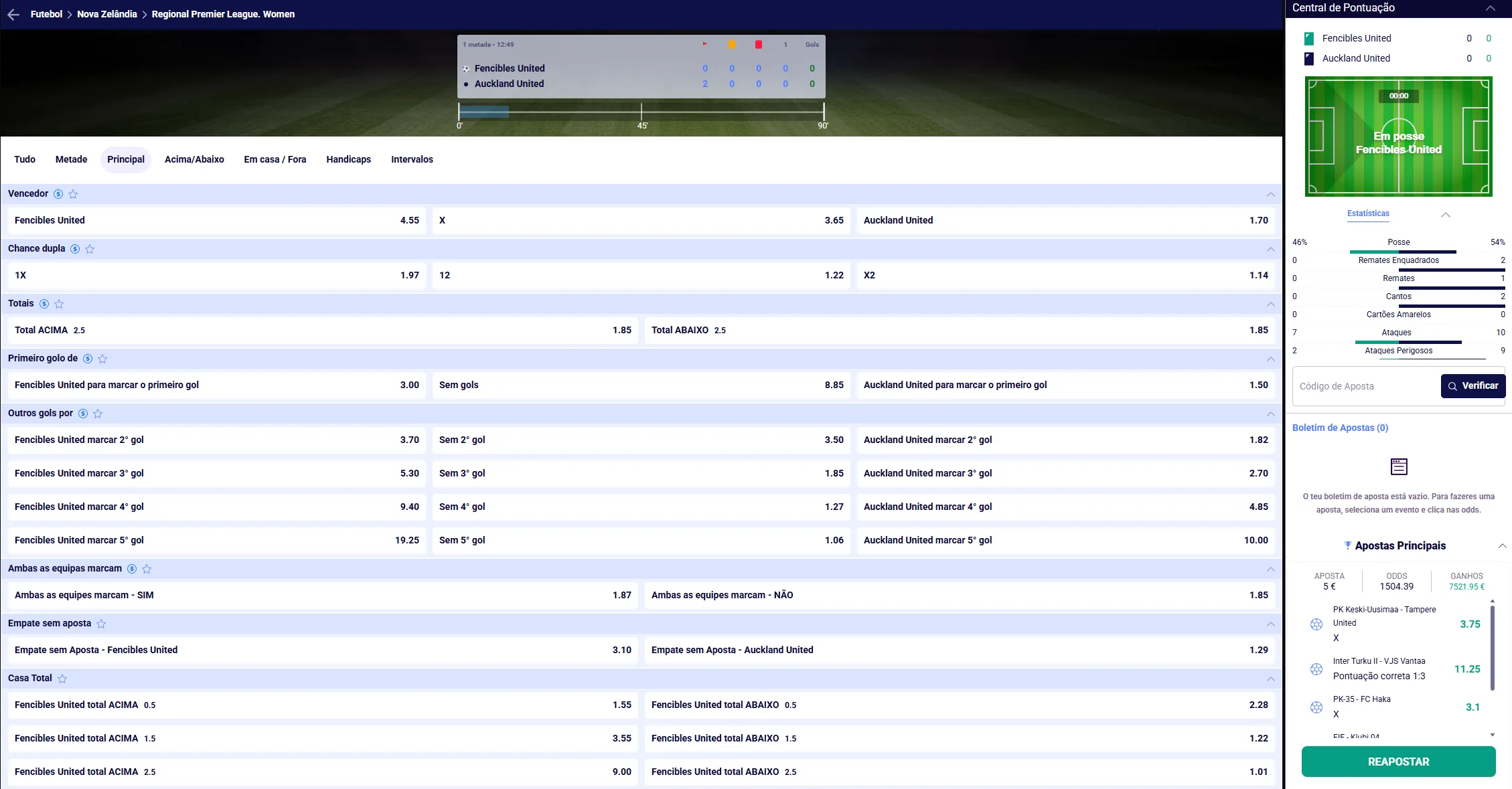
Task: Pick Ambas as equipes marcam - SIM
Action: [x=323, y=595]
